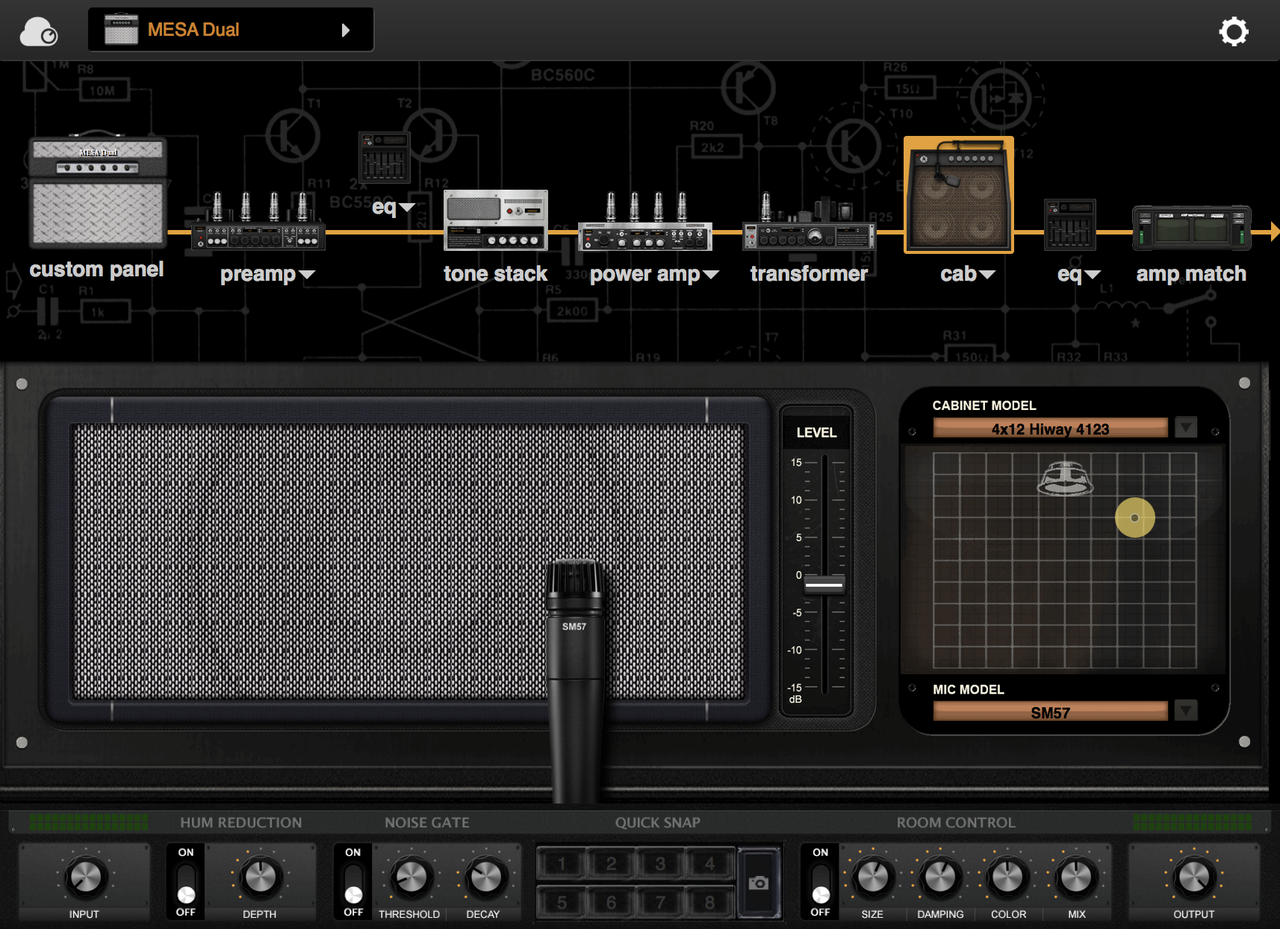Select quick snap slot 1
Screen dimensions: 1280x929
click(562, 864)
